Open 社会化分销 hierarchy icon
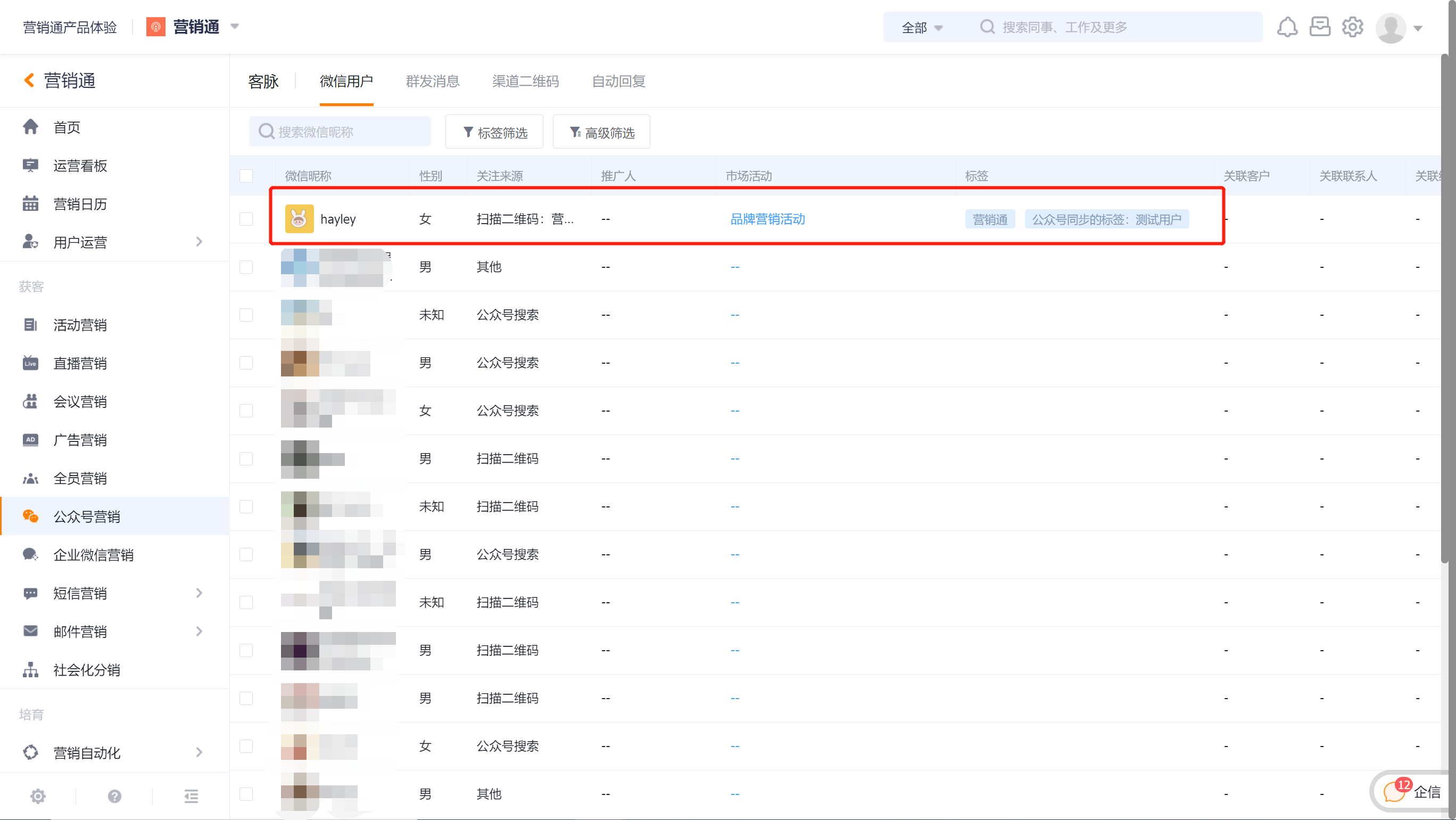 click(x=30, y=670)
